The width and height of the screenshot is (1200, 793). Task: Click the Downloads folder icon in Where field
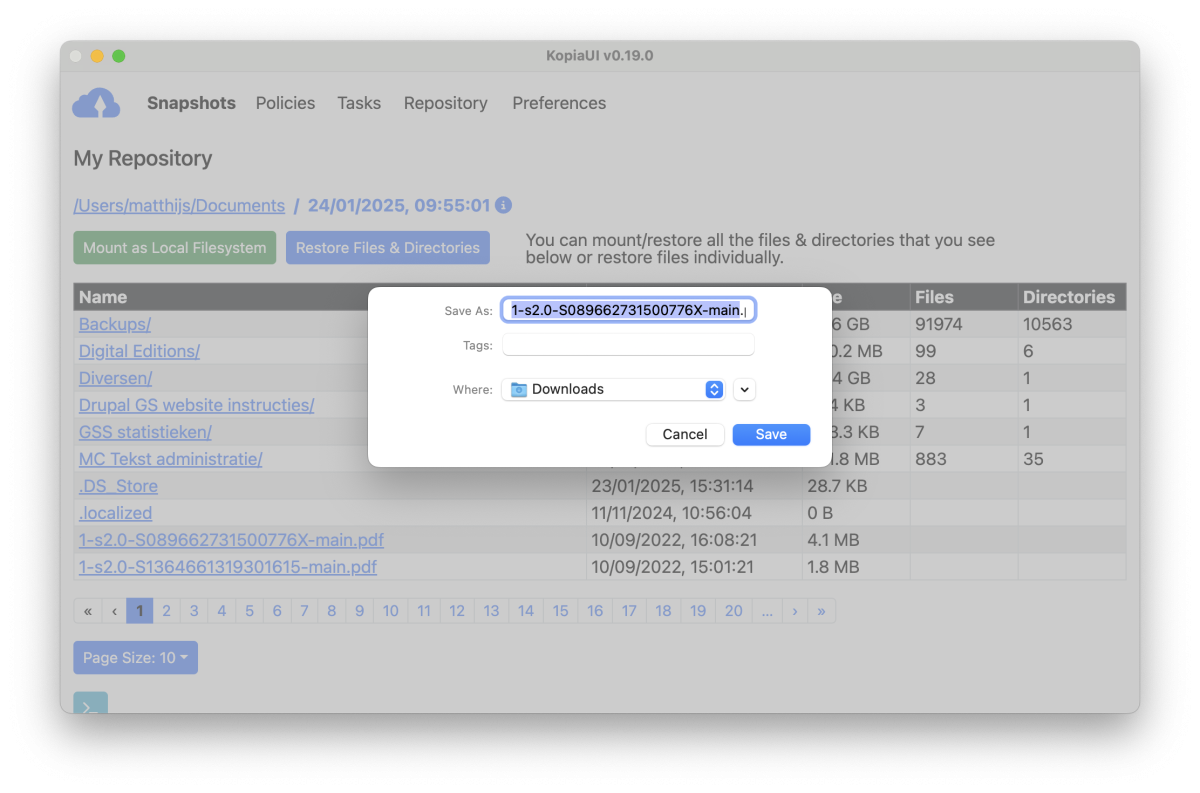[x=518, y=389]
